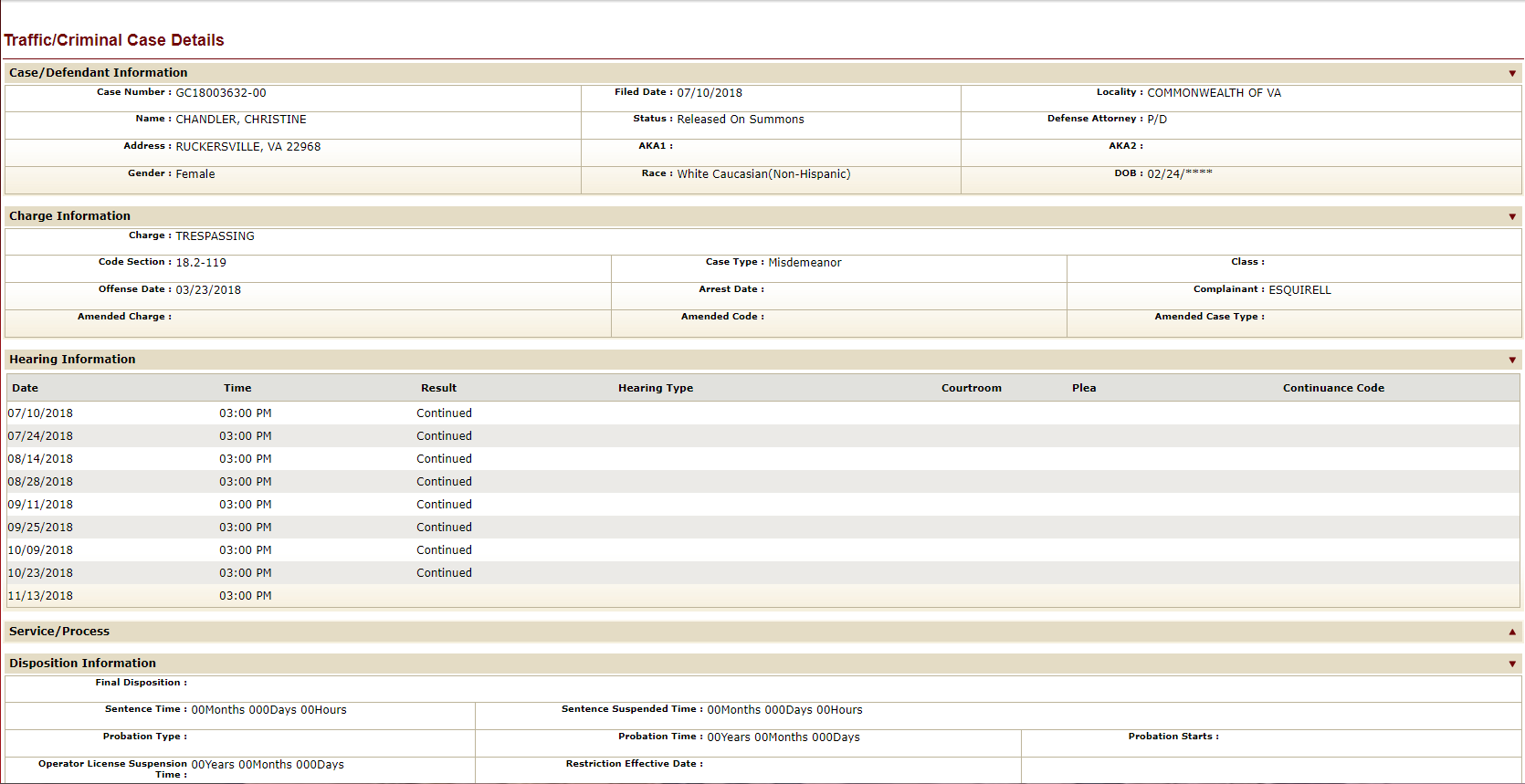1525x784 pixels.
Task: Click the DOB value 02/24/****
Action: [x=1180, y=173]
